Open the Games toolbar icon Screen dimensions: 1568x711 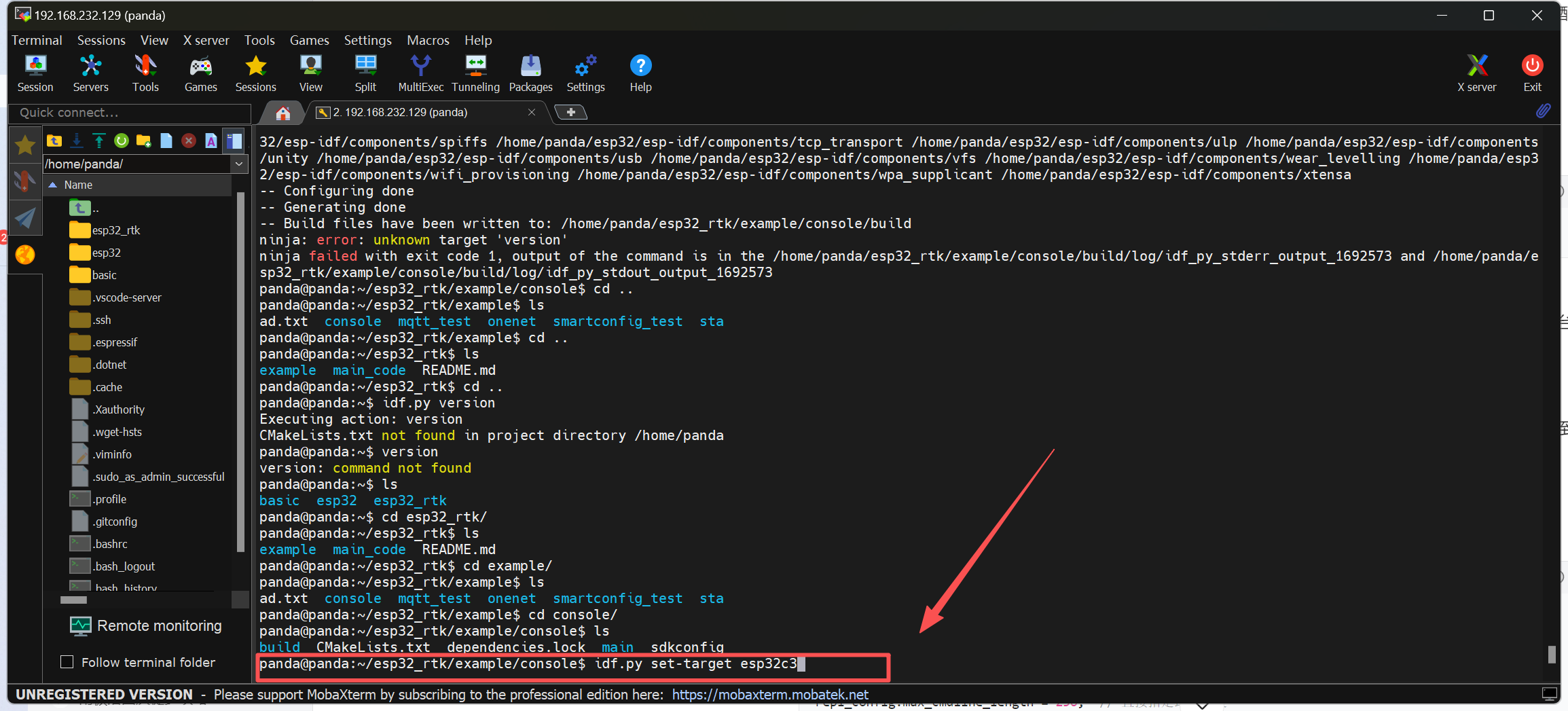point(200,73)
